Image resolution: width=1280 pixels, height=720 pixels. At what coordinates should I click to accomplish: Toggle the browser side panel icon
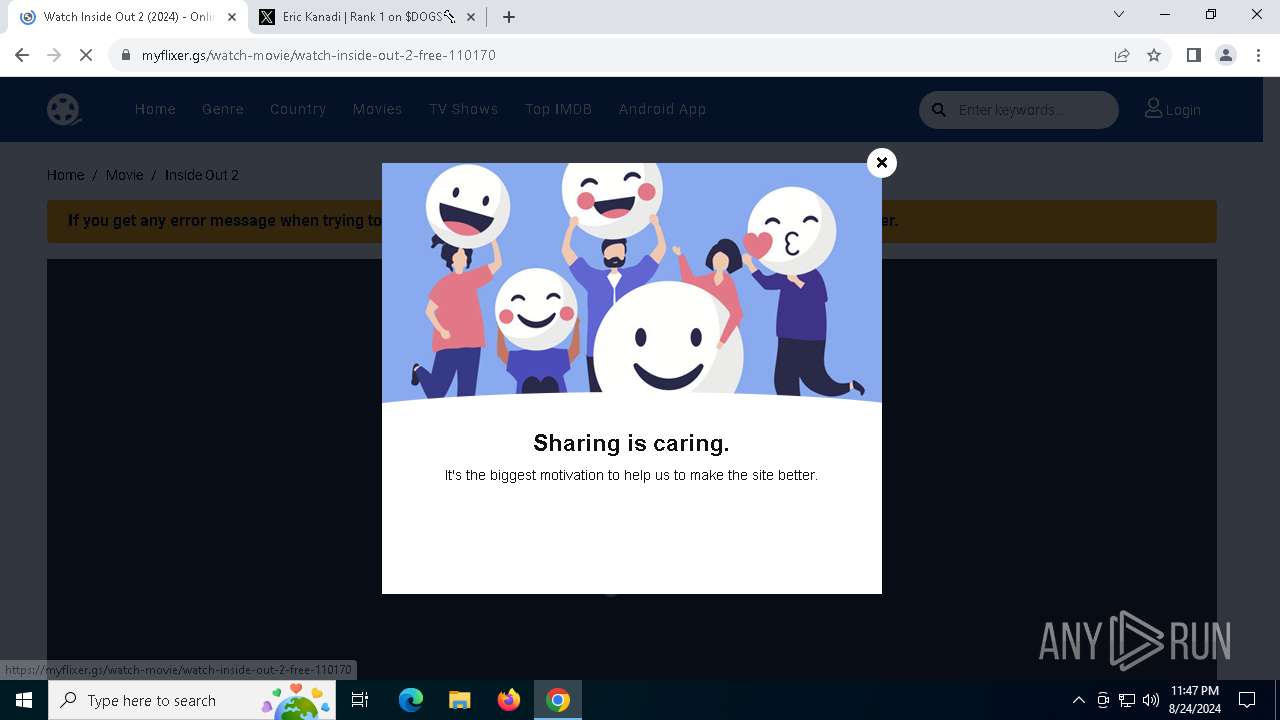pyautogui.click(x=1193, y=55)
